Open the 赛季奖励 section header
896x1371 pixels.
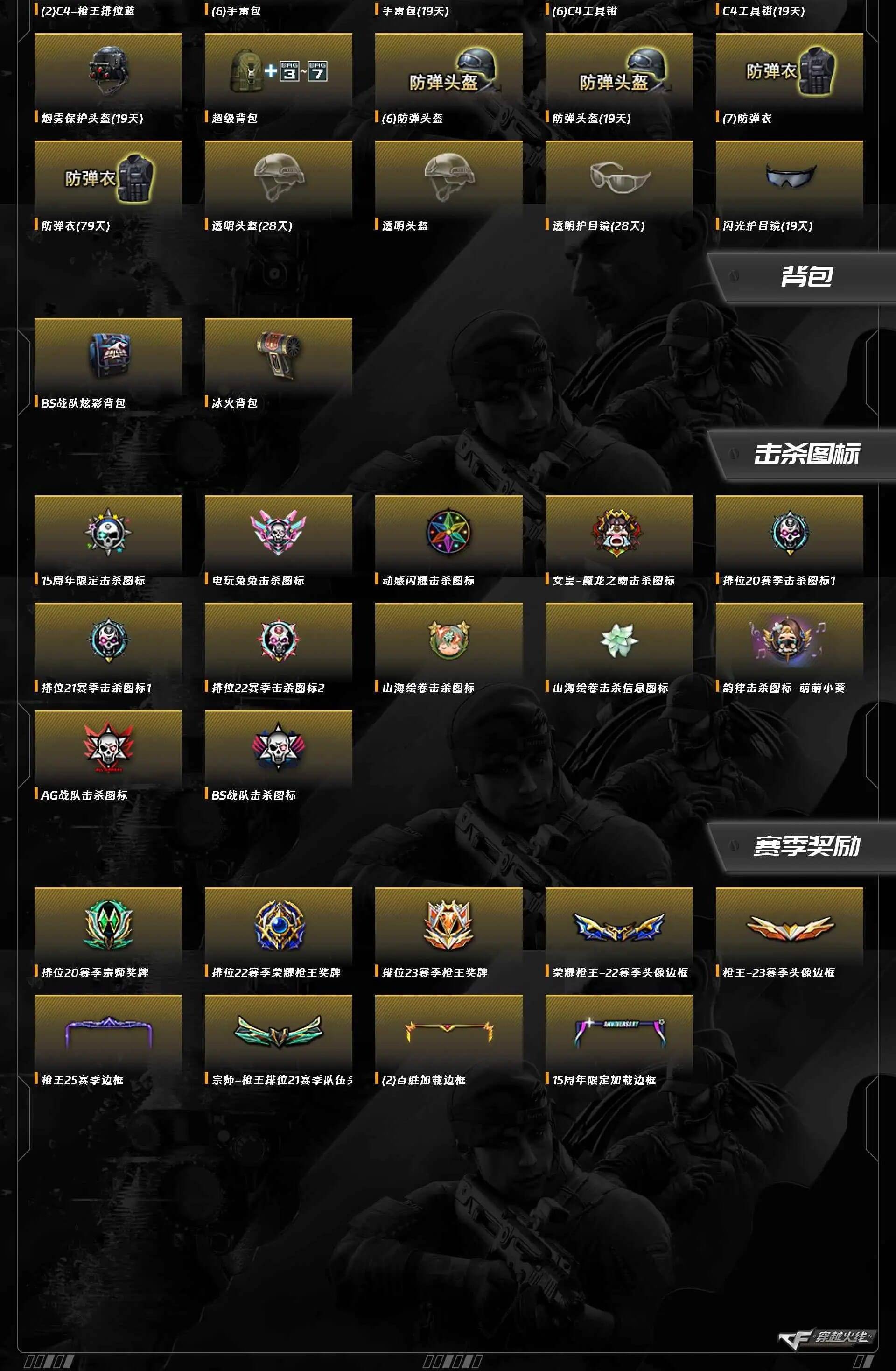point(806,846)
